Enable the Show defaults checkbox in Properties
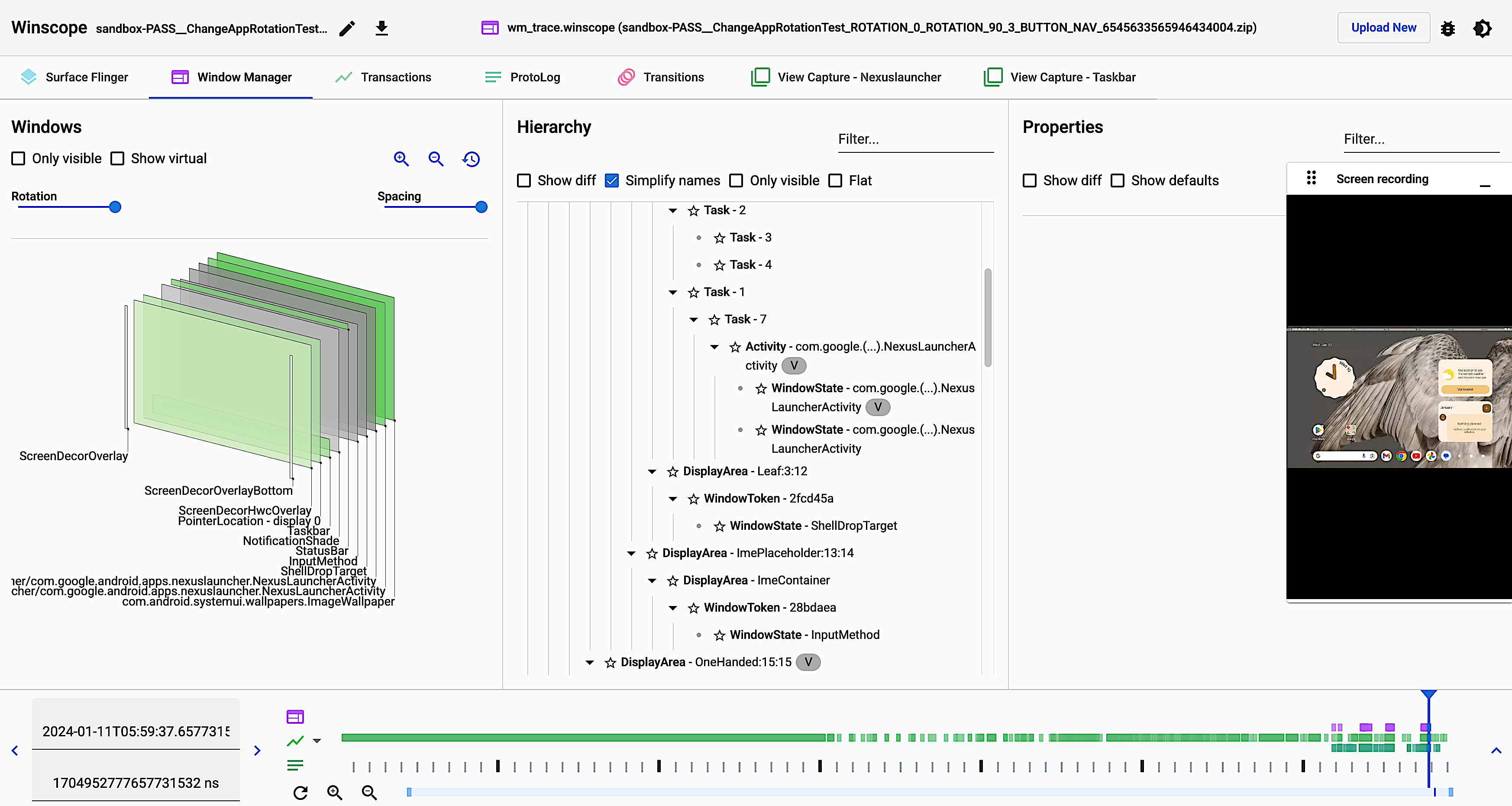 pos(1118,180)
